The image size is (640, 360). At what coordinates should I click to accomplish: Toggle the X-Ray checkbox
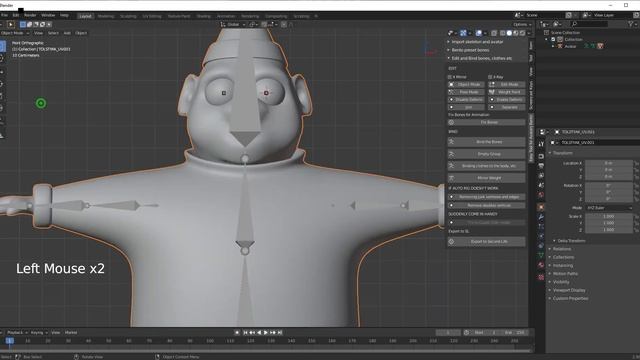490,77
